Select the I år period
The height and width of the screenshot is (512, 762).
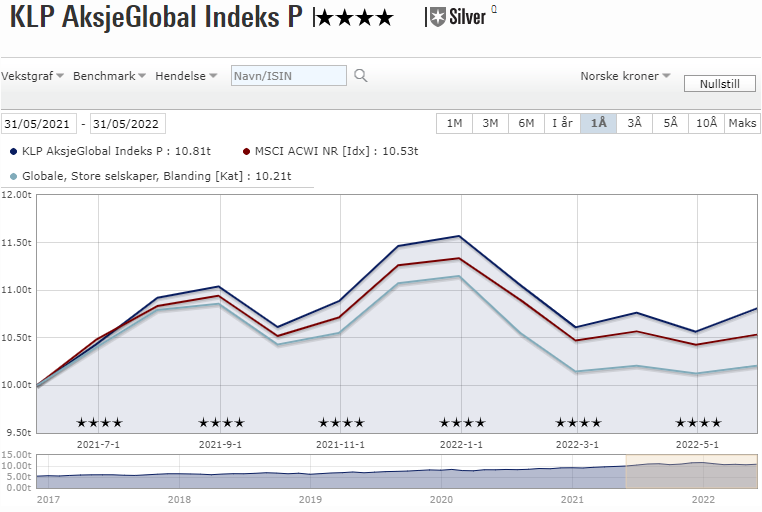[562, 123]
